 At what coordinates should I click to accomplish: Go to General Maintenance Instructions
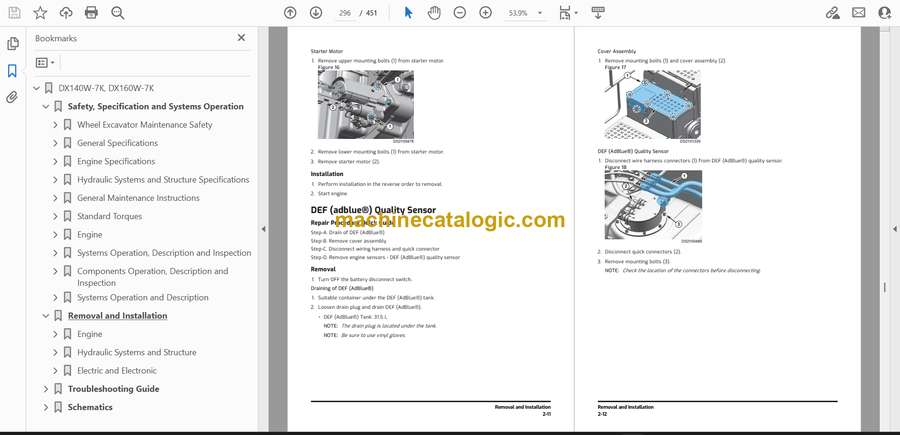[138, 198]
